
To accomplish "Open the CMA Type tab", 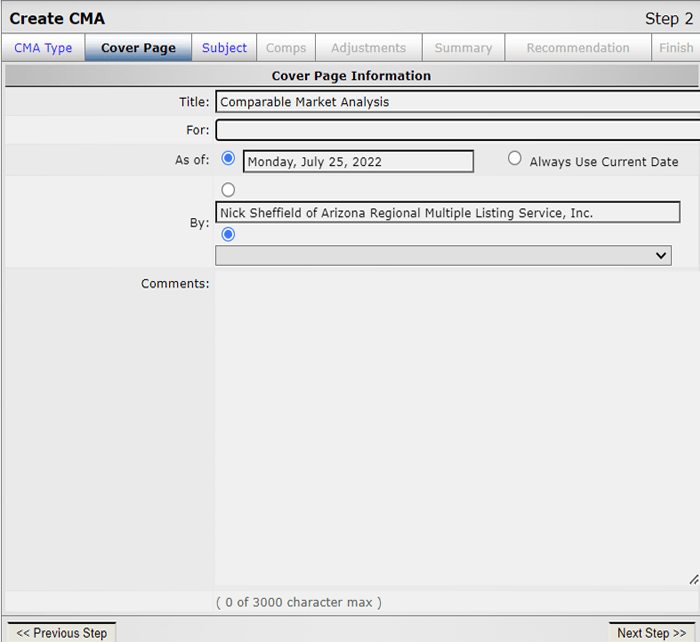I will (43, 48).
